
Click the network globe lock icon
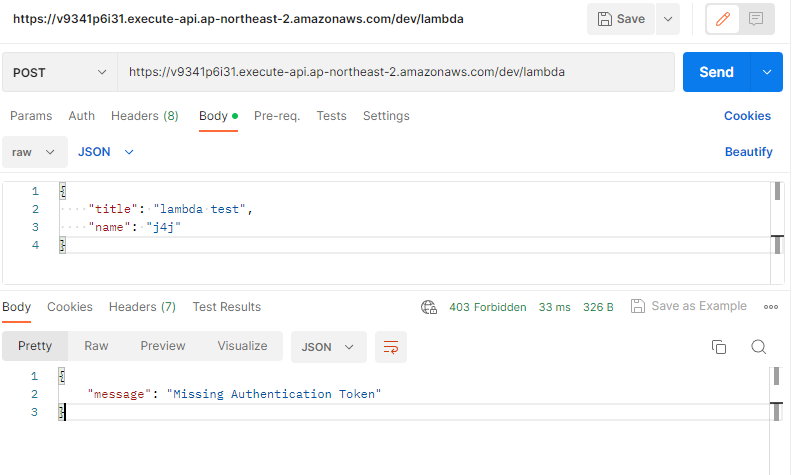click(429, 307)
